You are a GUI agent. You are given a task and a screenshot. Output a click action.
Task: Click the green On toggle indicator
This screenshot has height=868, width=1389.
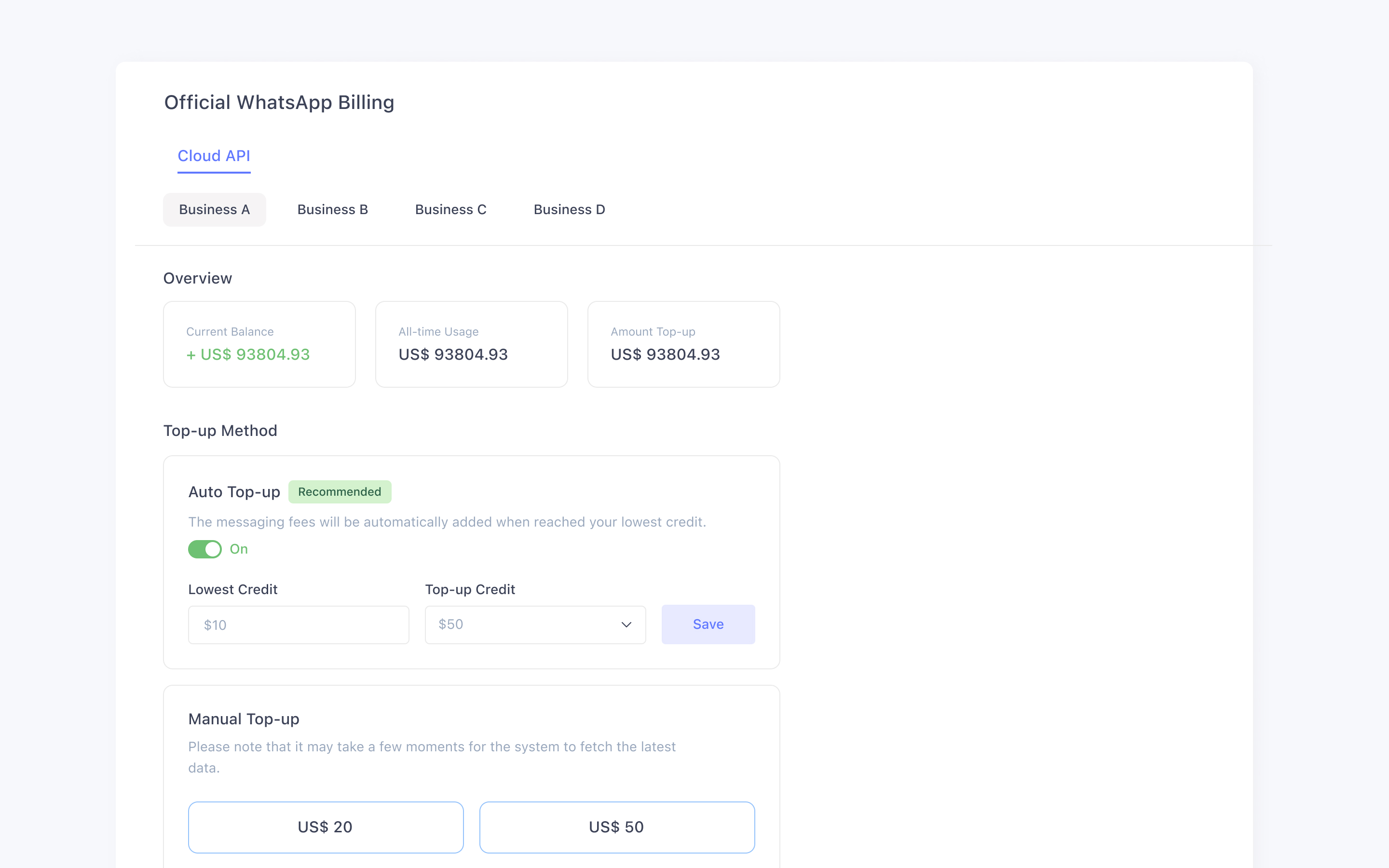(x=205, y=549)
